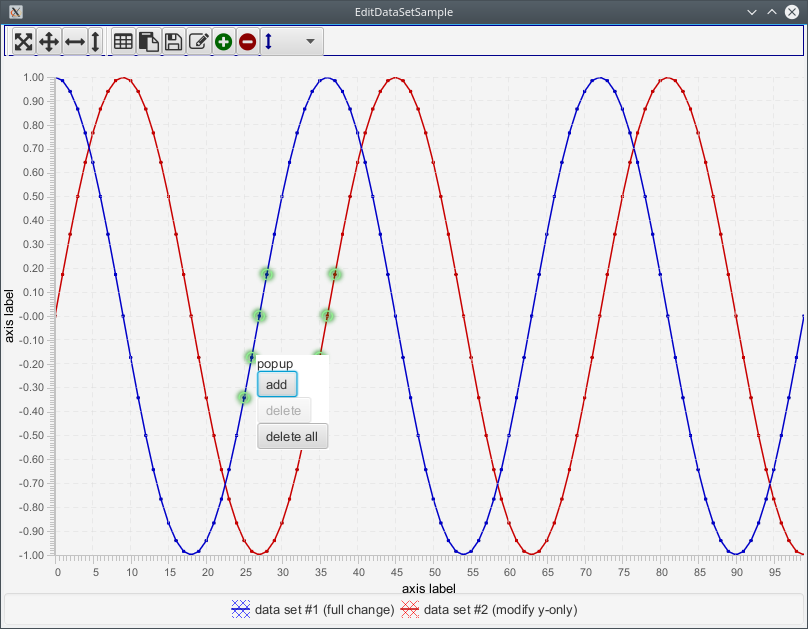Click the 'popup' label text
Screen dimensions: 808x629
pos(275,364)
